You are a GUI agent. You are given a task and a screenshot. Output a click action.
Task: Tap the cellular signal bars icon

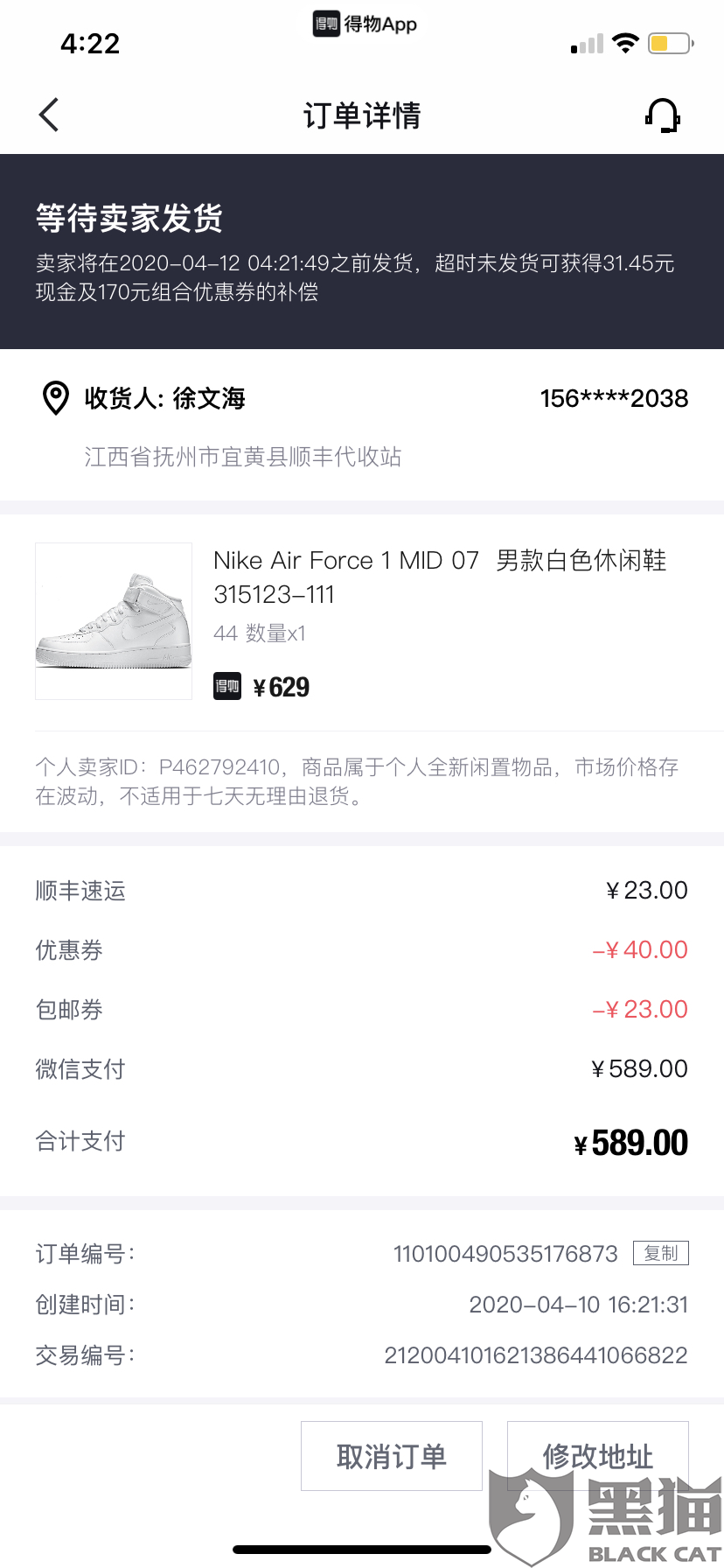(x=587, y=44)
